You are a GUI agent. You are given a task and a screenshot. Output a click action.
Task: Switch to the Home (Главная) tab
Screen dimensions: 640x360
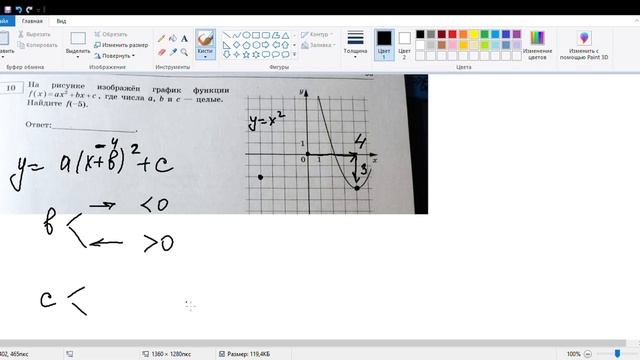(x=32, y=21)
